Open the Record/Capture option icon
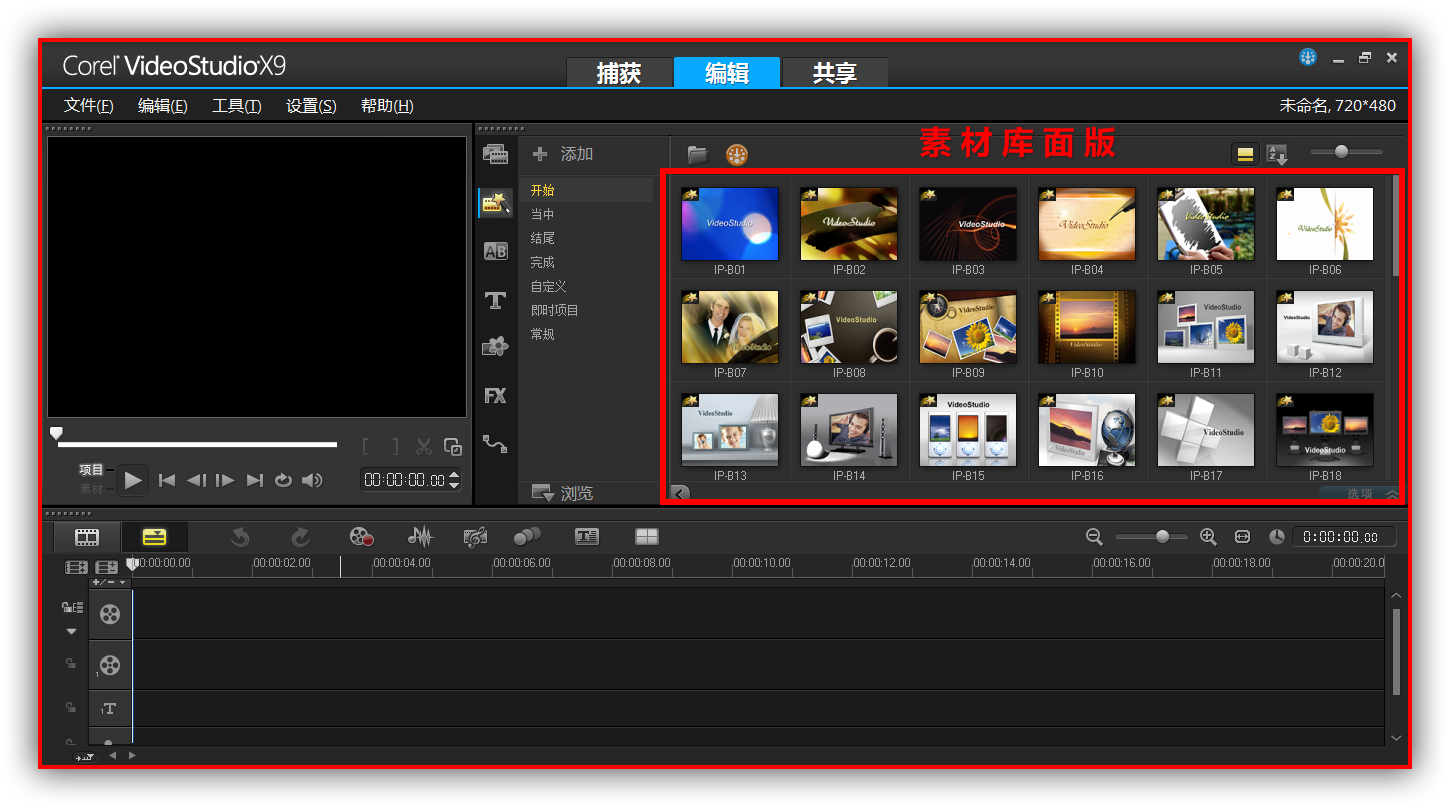Screen dimensions: 1450x807 (x=362, y=537)
